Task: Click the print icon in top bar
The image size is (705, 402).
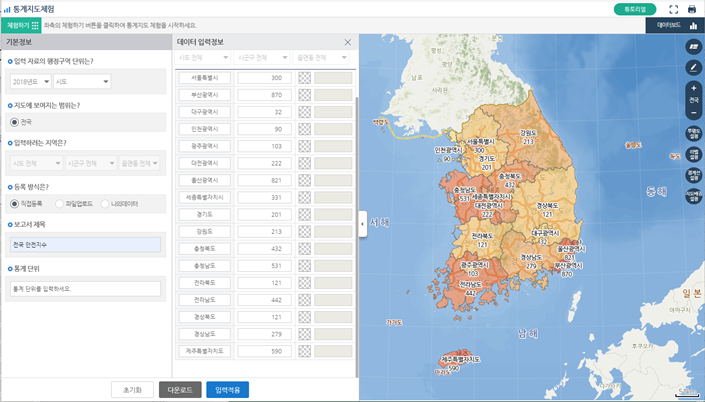Action: tap(691, 9)
